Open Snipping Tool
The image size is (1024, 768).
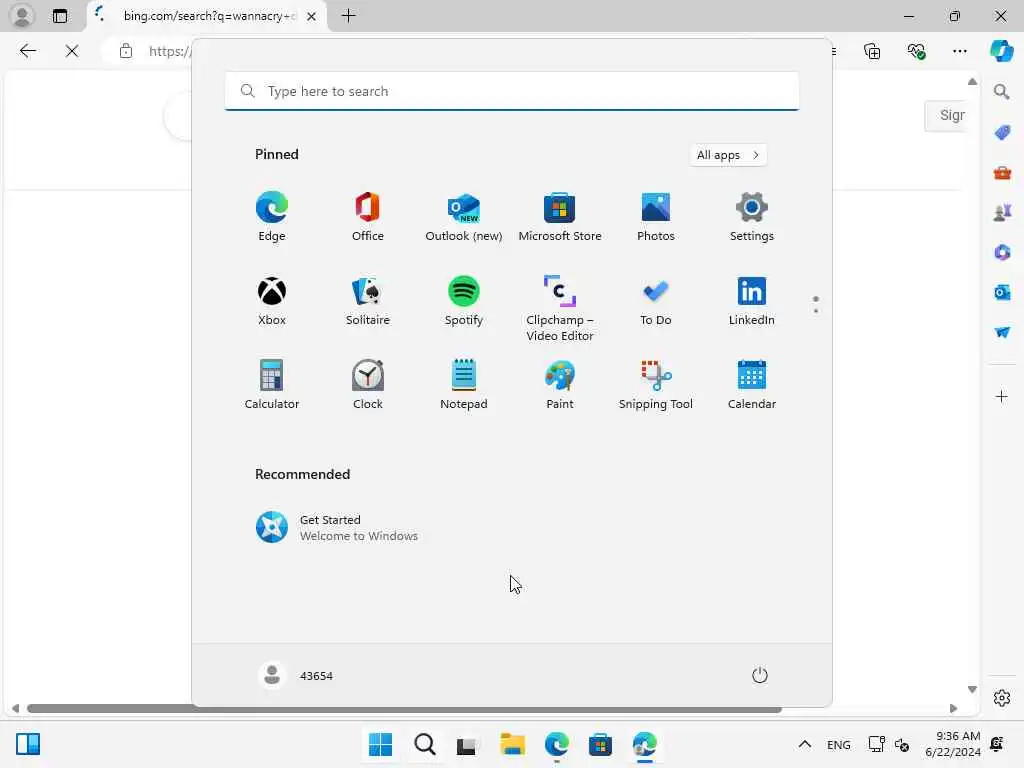pyautogui.click(x=656, y=385)
